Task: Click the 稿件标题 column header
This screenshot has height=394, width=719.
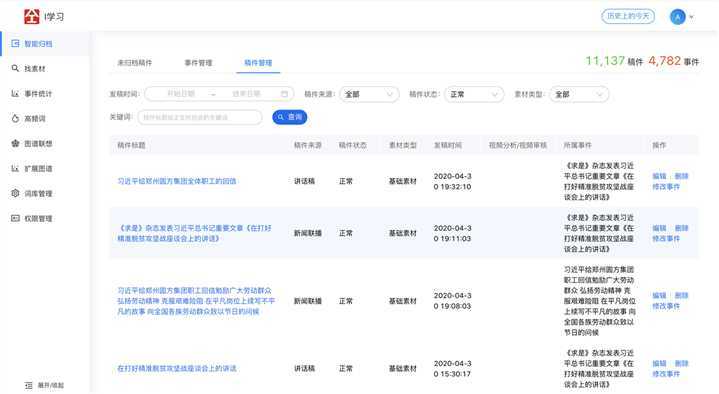Action: point(131,145)
